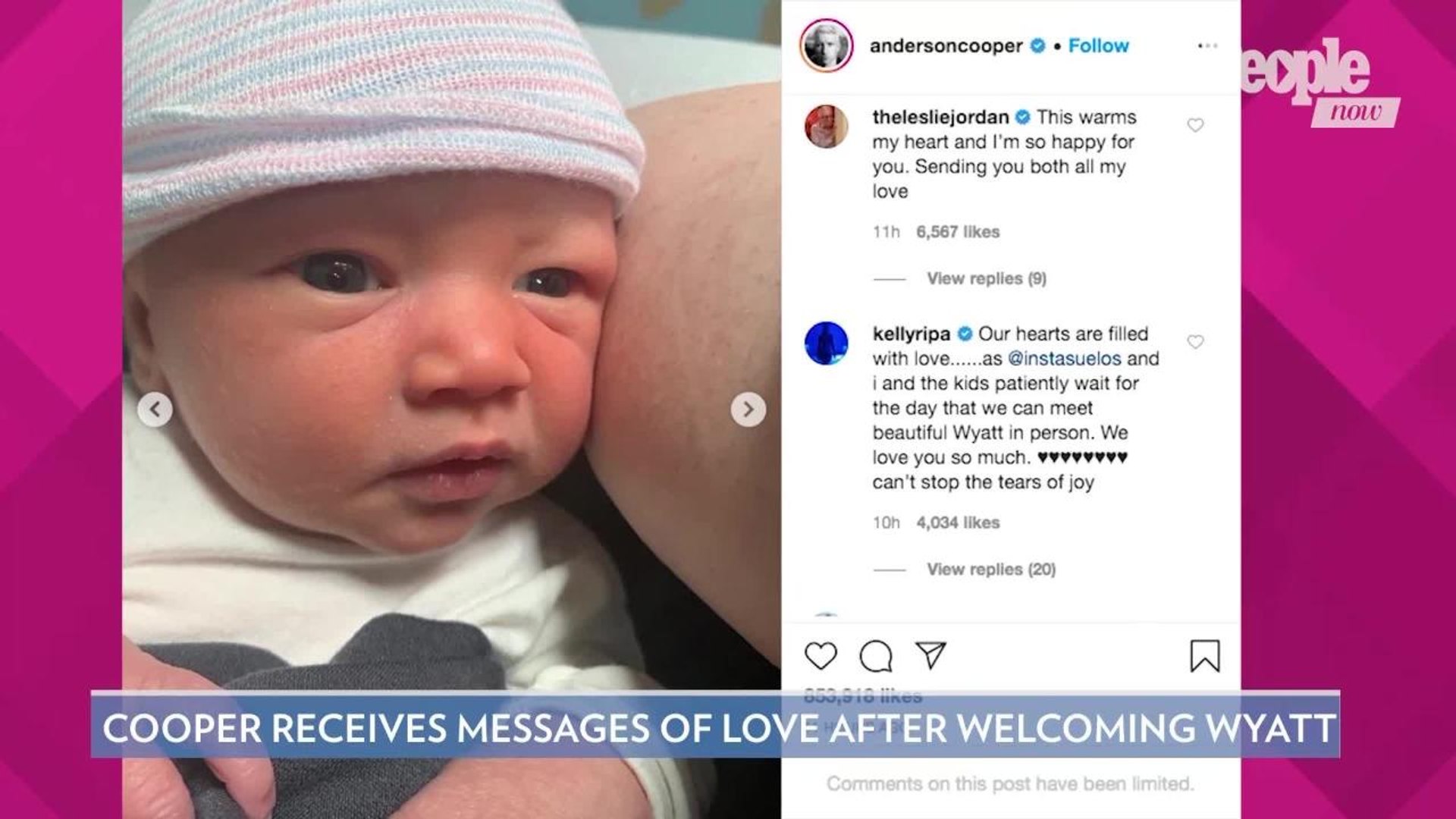1456x819 pixels.
Task: Like kellyripa's comment with heart
Action: 1195,342
